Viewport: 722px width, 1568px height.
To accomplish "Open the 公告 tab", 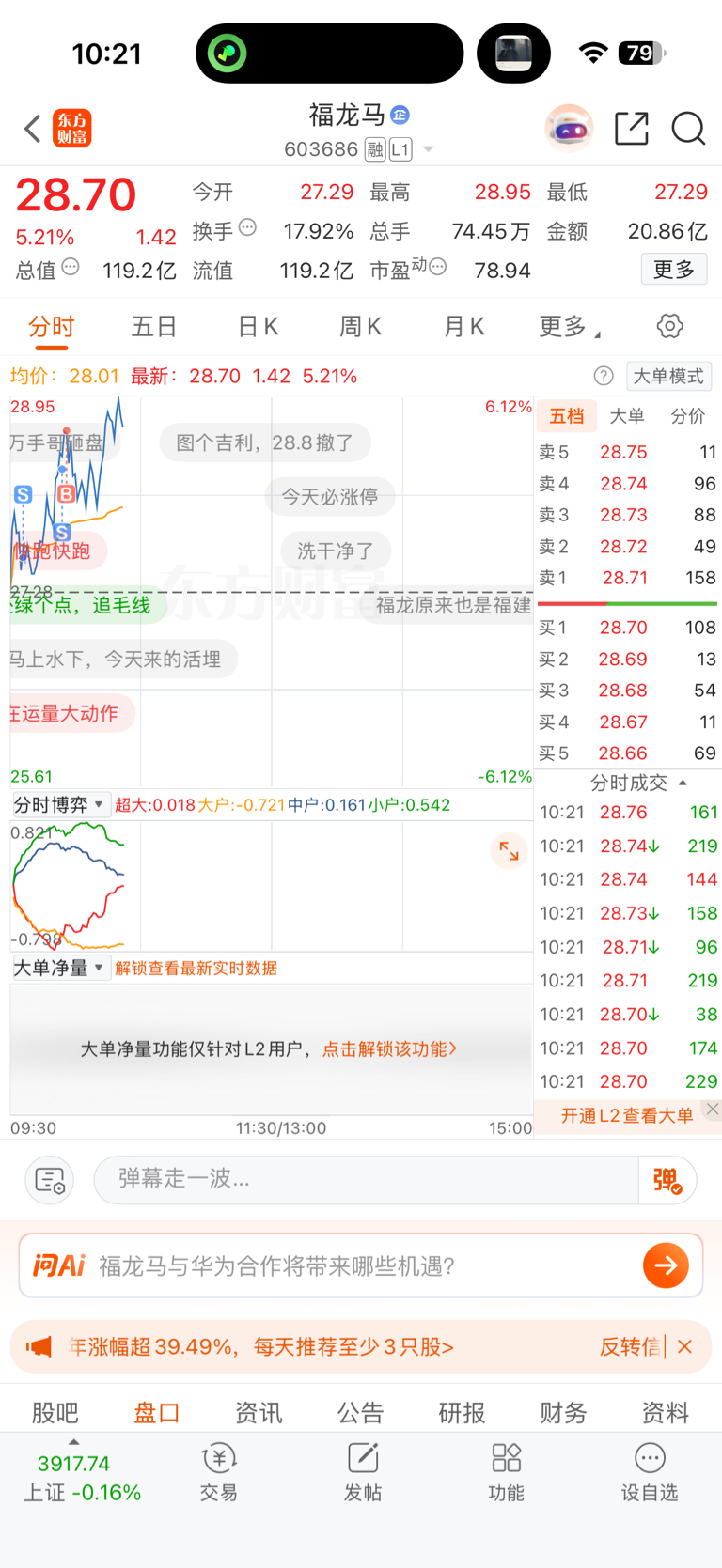I will 360,1412.
